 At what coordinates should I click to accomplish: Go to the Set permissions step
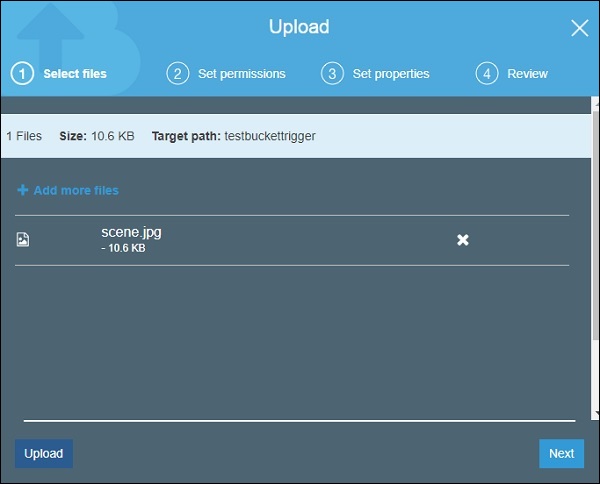pyautogui.click(x=241, y=74)
